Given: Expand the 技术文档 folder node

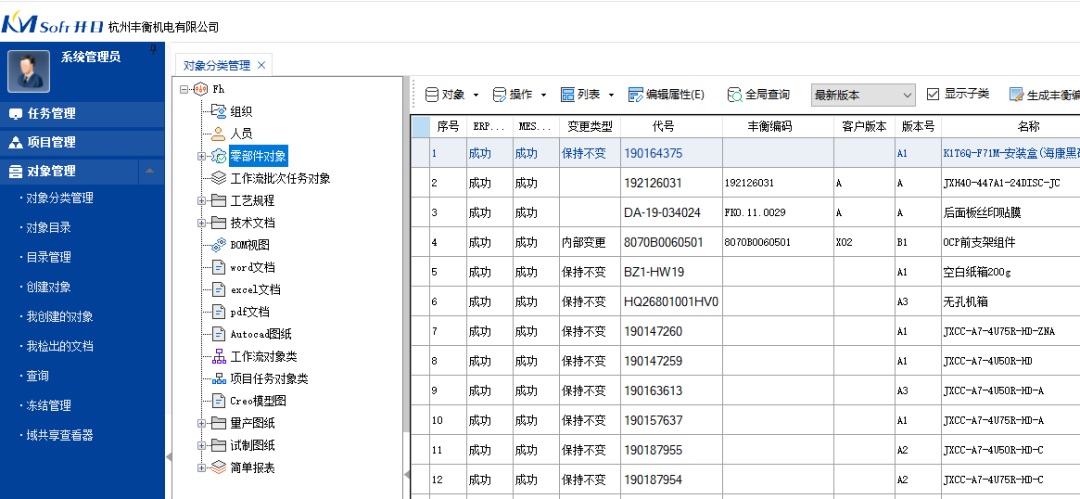Looking at the screenshot, I should (x=202, y=223).
